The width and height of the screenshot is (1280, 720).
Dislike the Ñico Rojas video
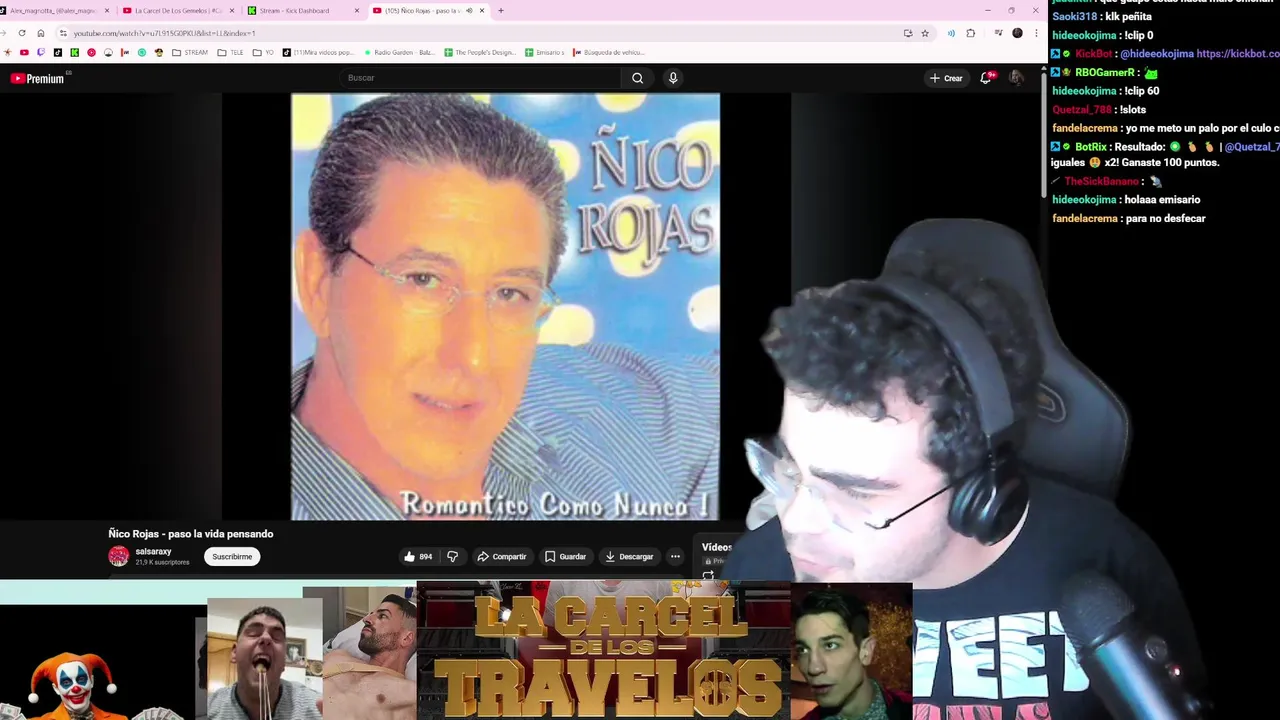coord(452,557)
